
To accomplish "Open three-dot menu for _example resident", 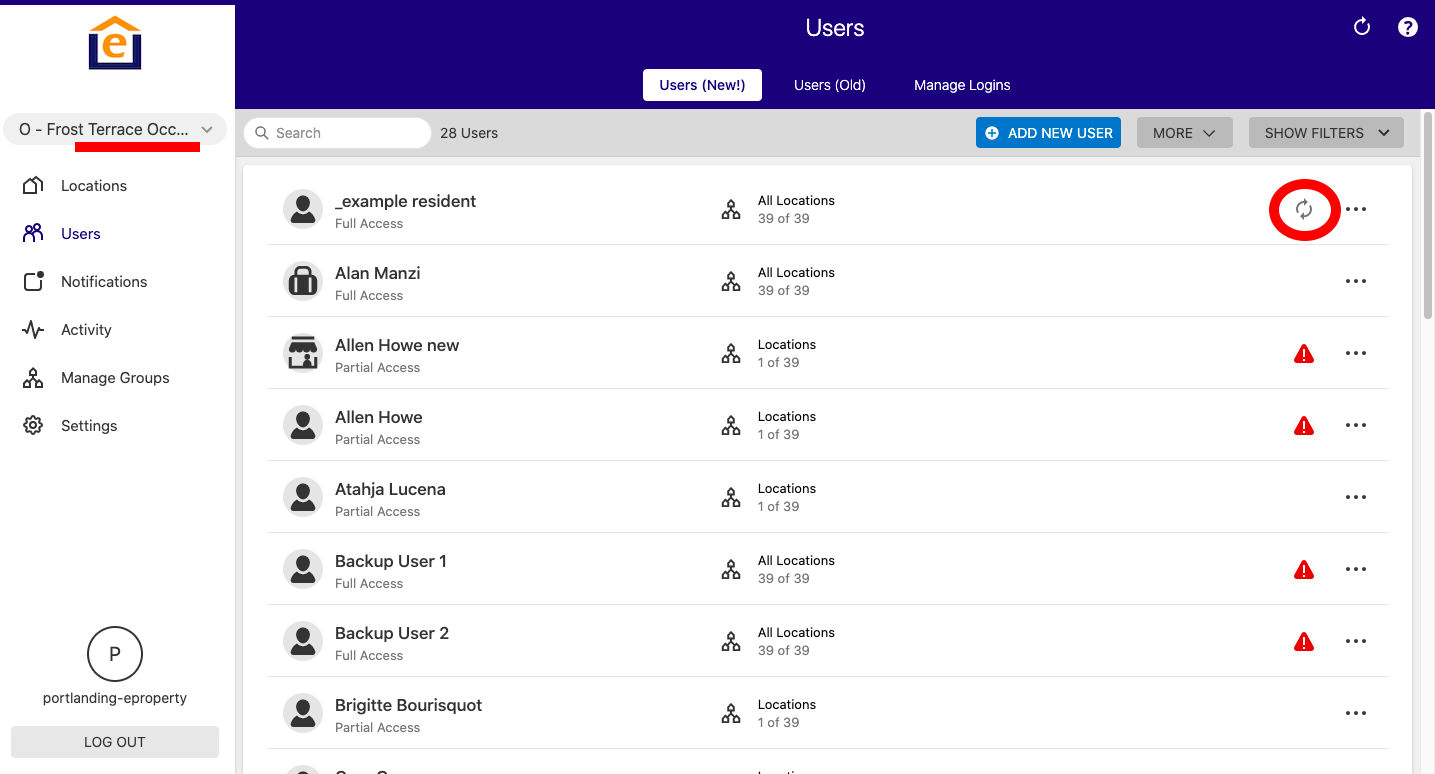I will (x=1356, y=209).
